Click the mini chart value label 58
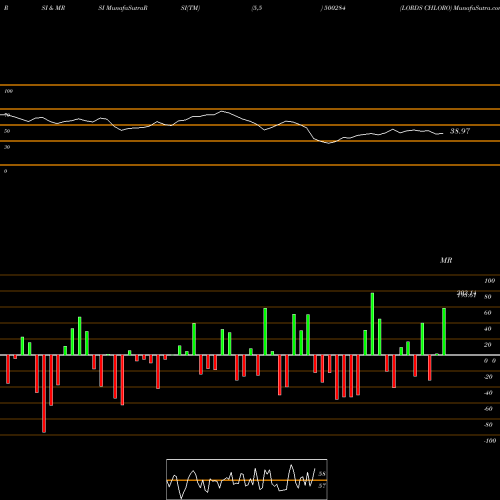This screenshot has width=500, height=500. [322, 474]
